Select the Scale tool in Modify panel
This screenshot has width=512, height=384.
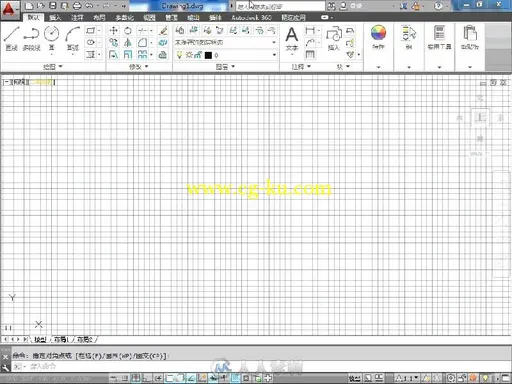coord(128,54)
